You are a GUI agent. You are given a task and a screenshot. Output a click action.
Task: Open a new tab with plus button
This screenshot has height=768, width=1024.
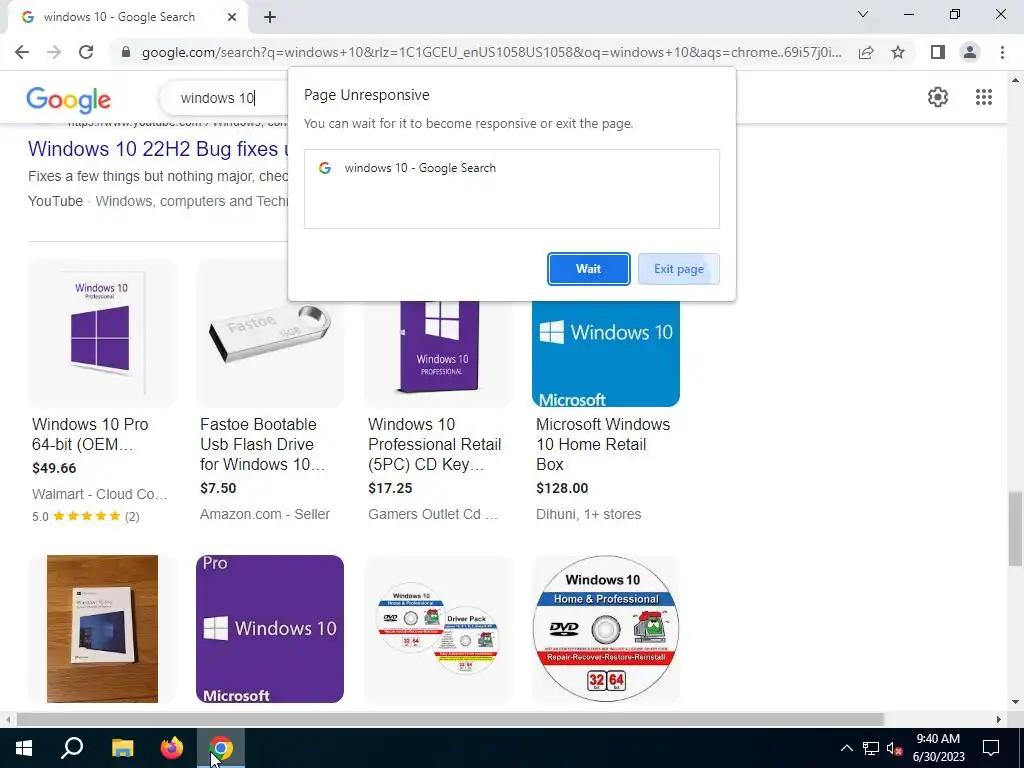270,17
